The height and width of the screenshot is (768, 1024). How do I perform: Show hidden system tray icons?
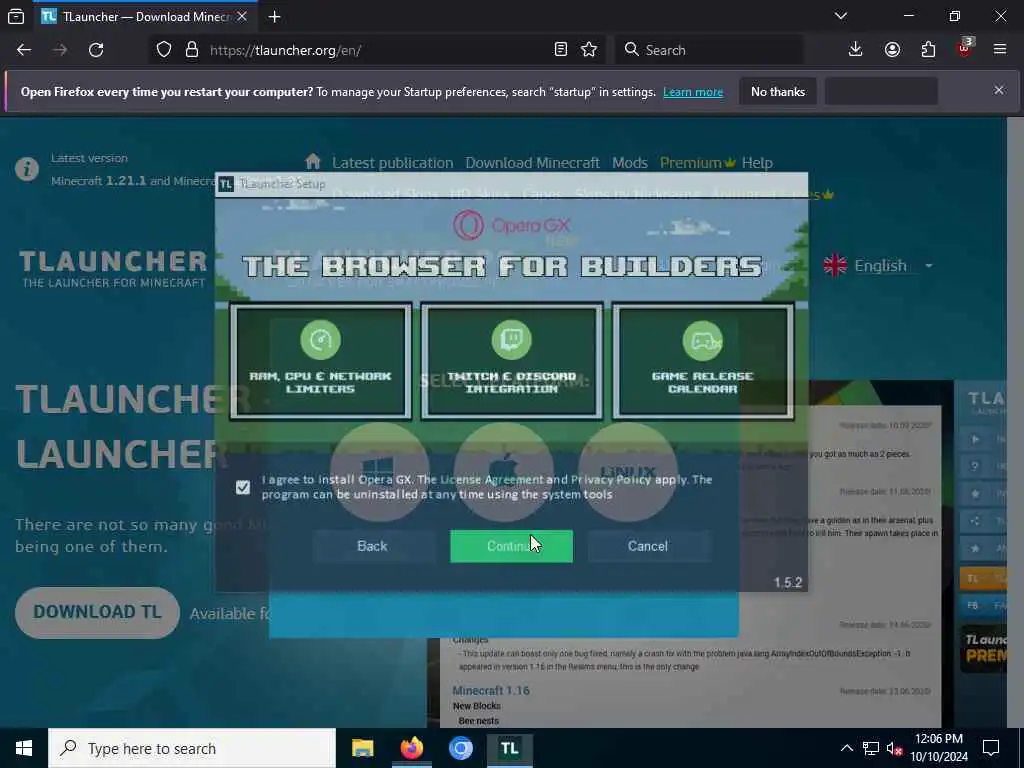pos(846,748)
